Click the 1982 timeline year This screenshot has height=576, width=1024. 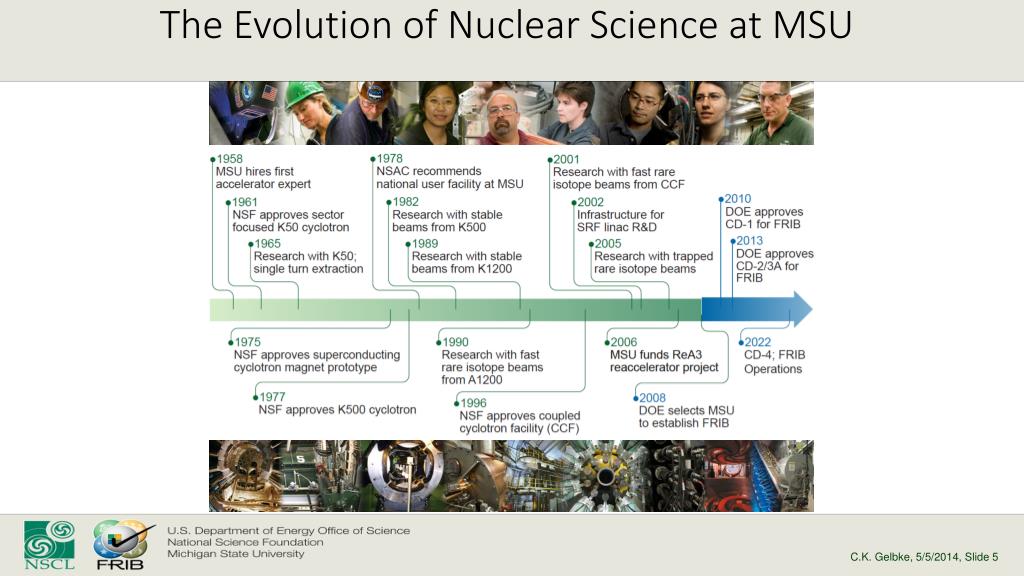[x=406, y=202]
